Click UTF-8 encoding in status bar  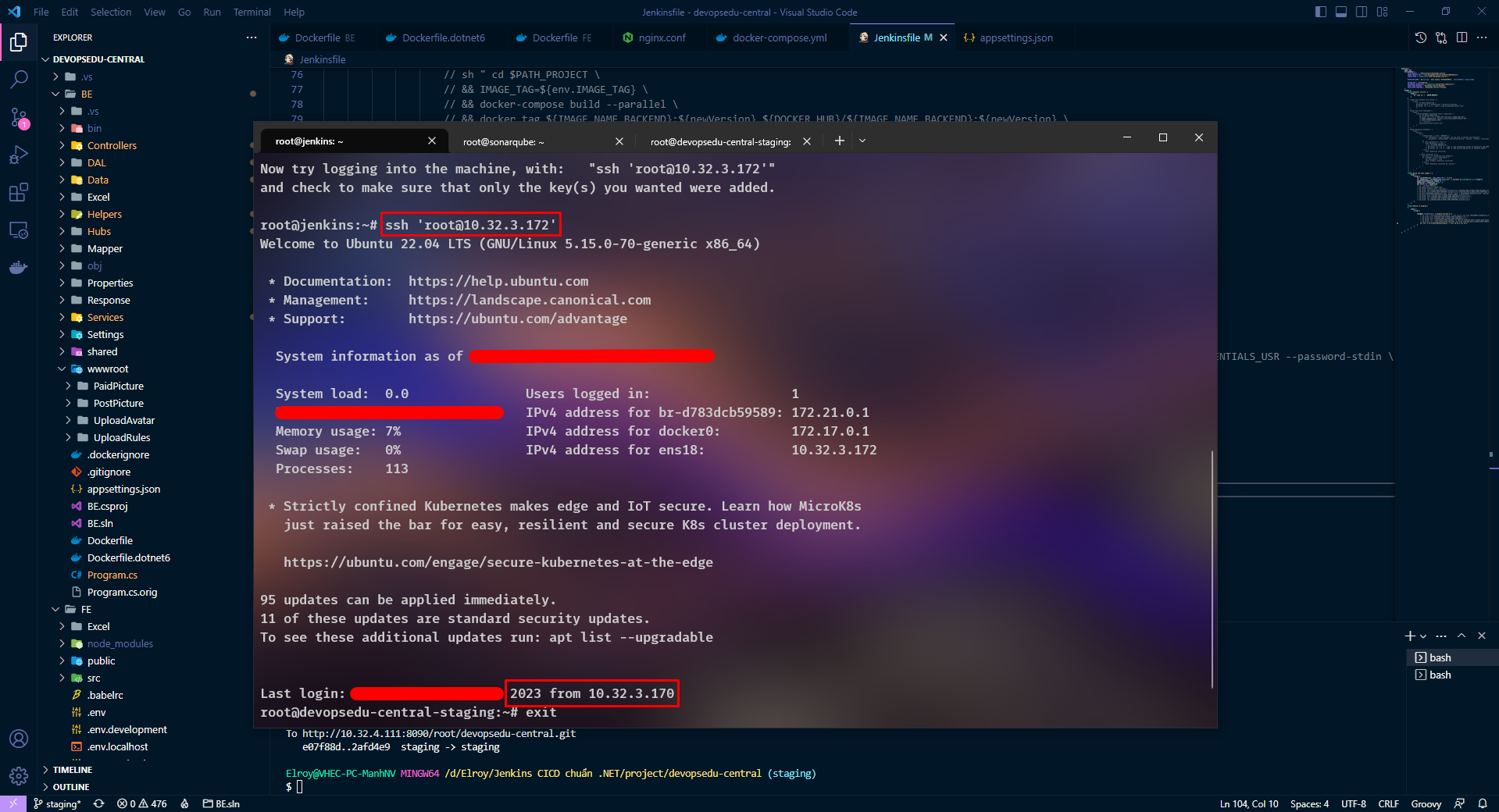(x=1354, y=803)
